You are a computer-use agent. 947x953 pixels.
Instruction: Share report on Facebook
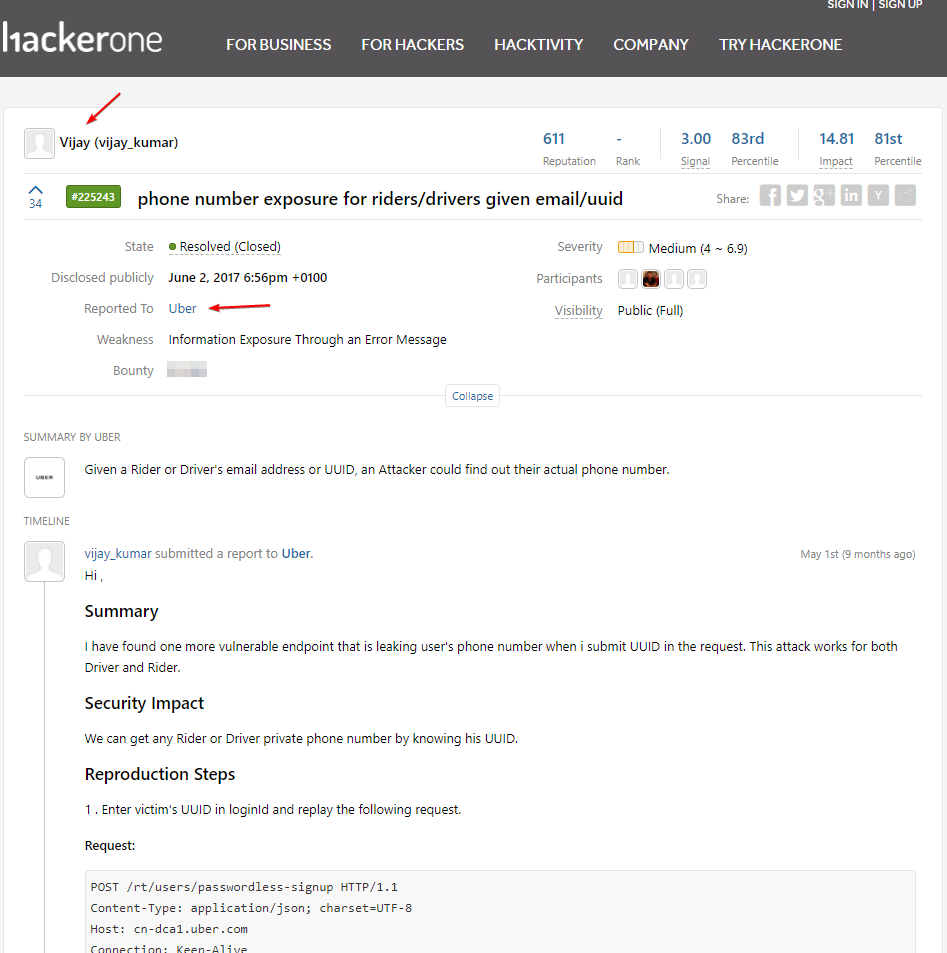(x=770, y=196)
